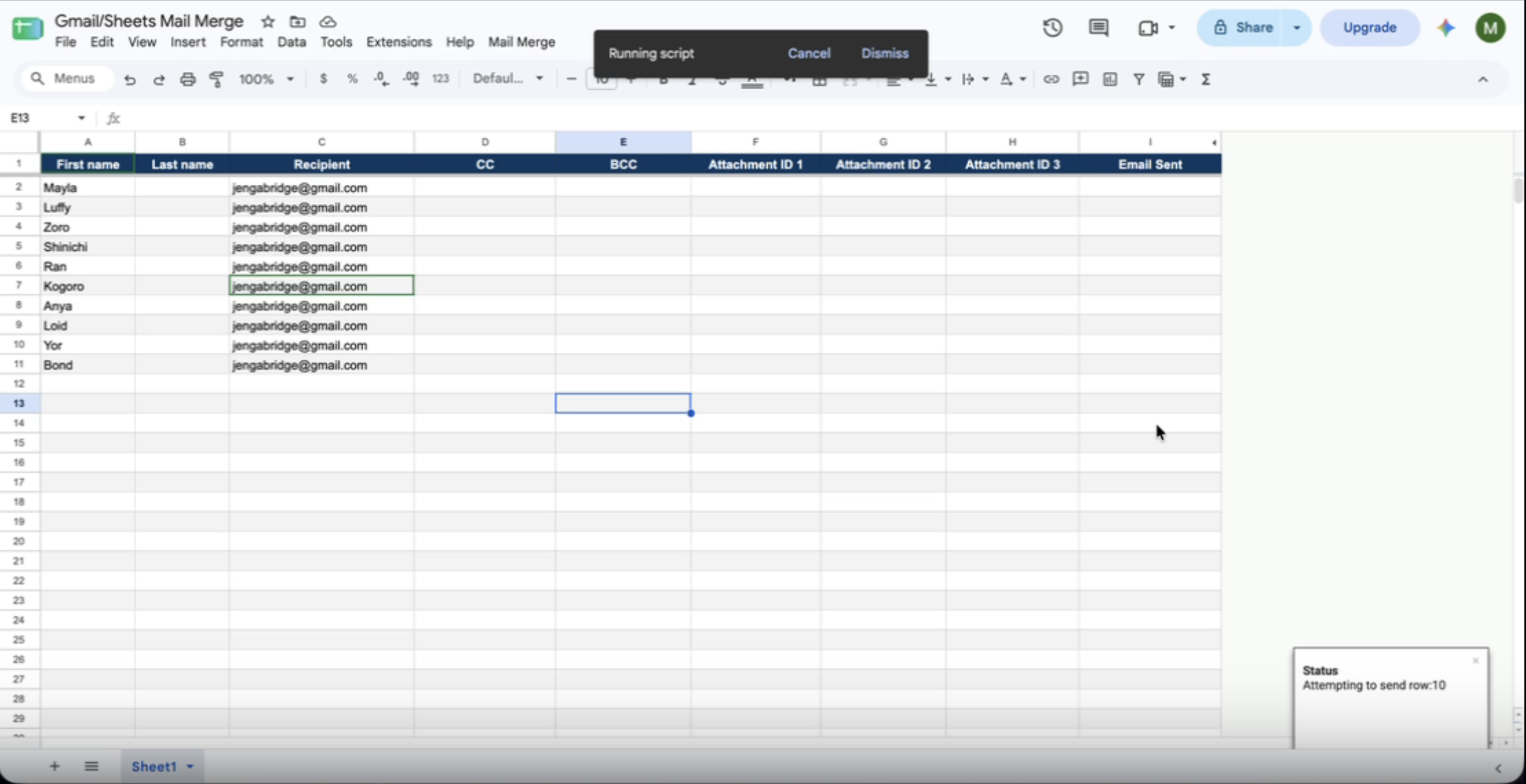The width and height of the screenshot is (1526, 784).
Task: Open the Functions sigma icon
Action: pyautogui.click(x=1206, y=79)
